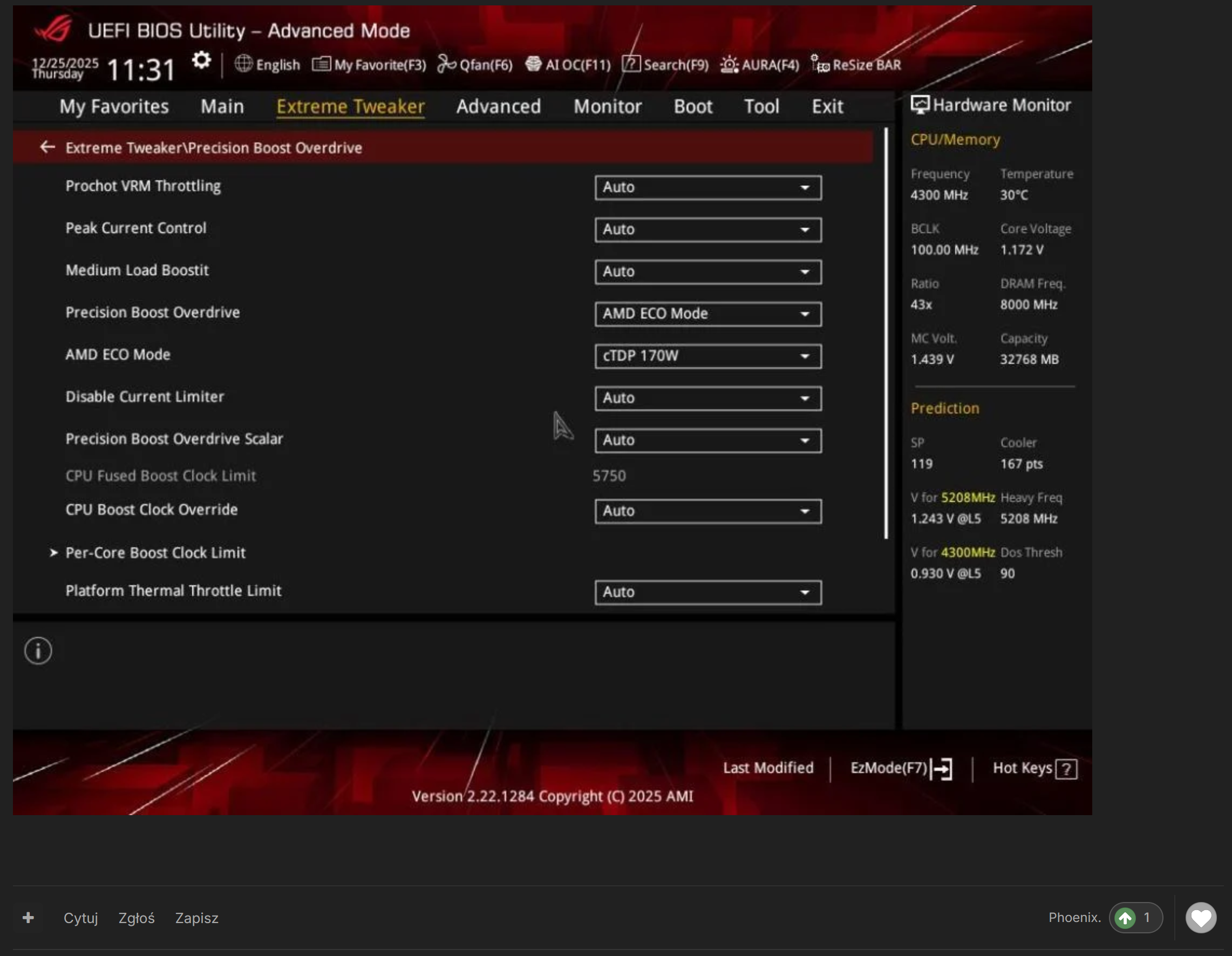Click the heart reaction icon below the image
This screenshot has height=956, width=1232.
click(1200, 918)
